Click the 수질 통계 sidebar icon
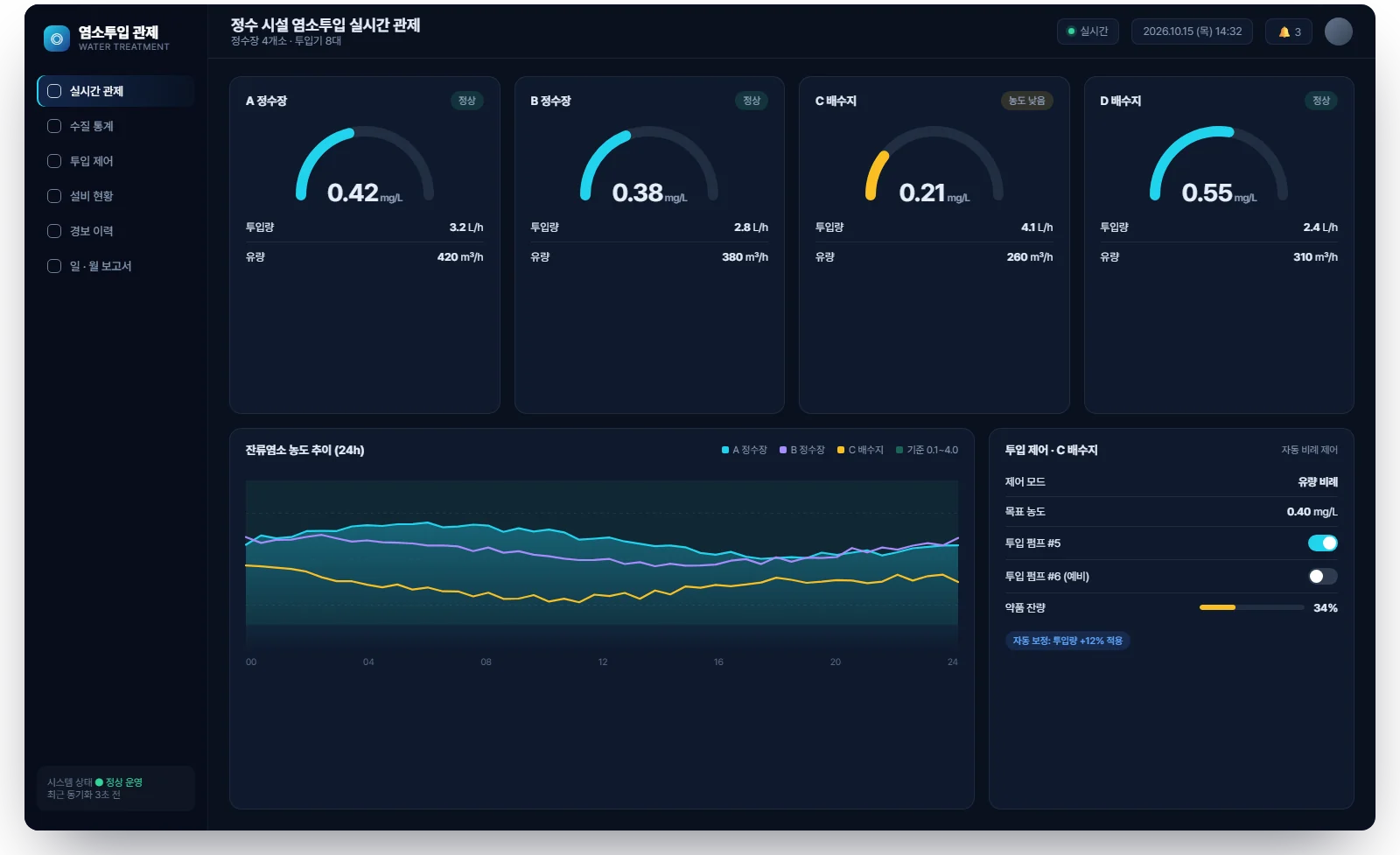This screenshot has width=1400, height=855. [x=54, y=126]
